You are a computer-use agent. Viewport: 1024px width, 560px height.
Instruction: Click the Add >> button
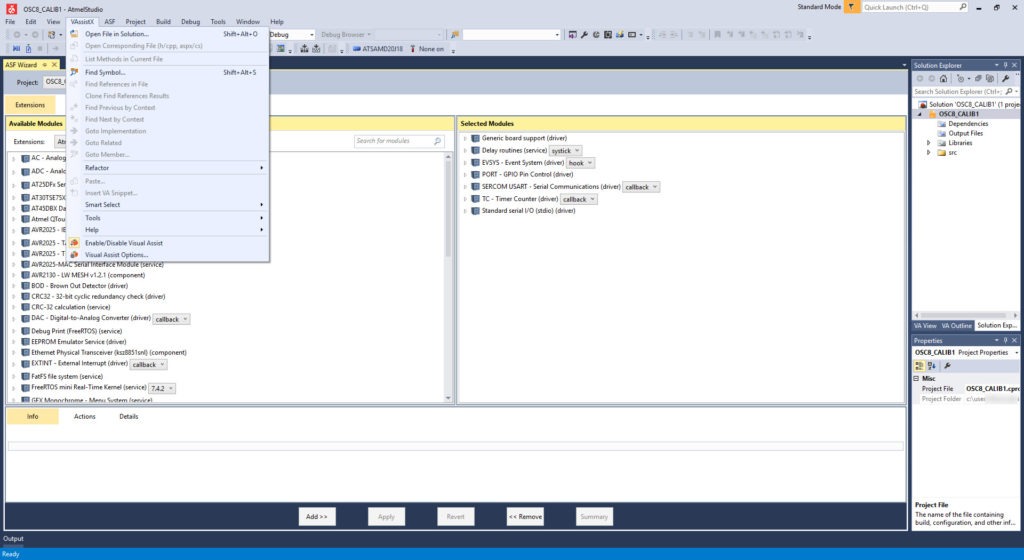pos(317,517)
